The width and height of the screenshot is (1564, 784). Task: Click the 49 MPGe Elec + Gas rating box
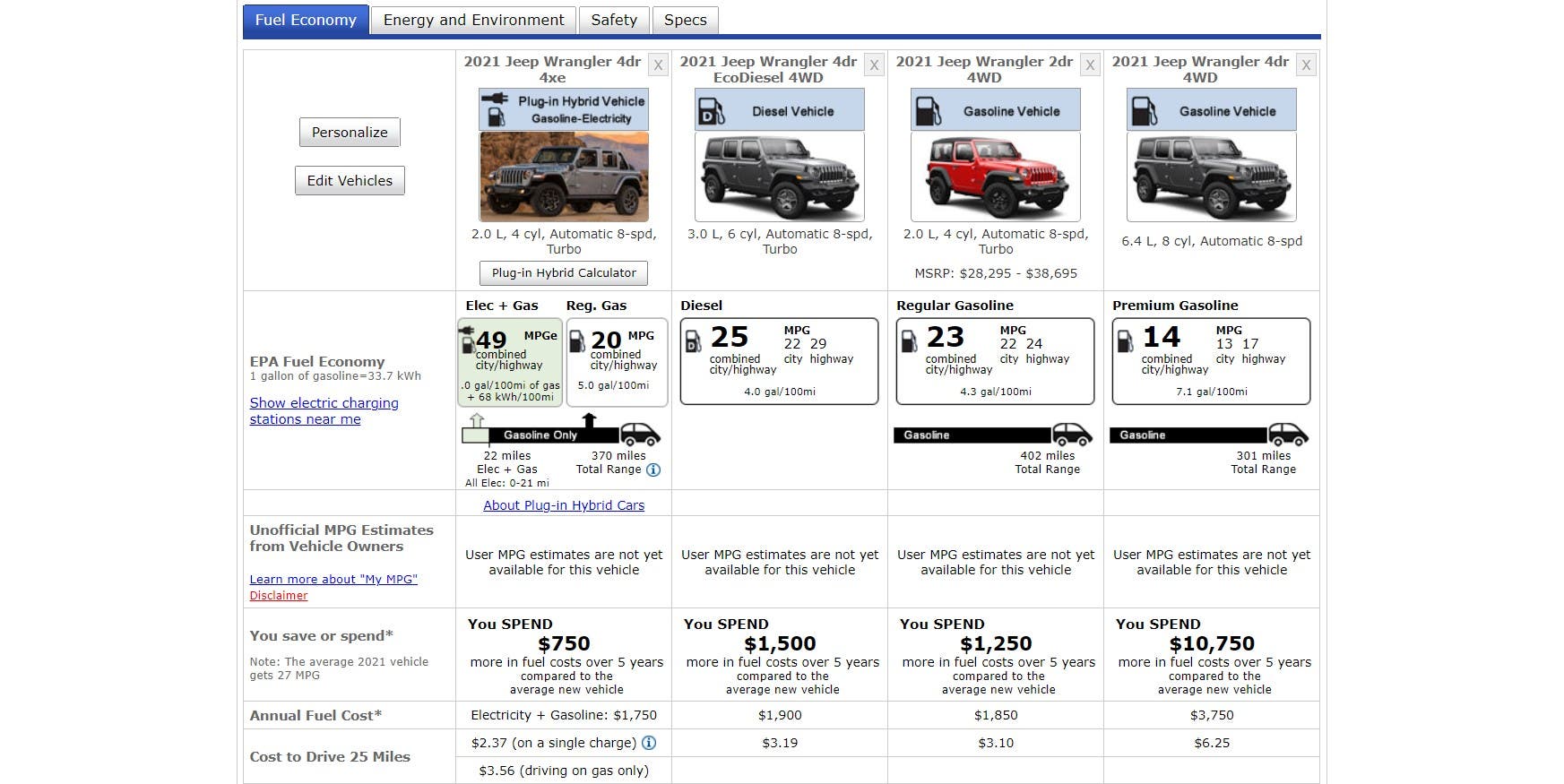click(510, 362)
